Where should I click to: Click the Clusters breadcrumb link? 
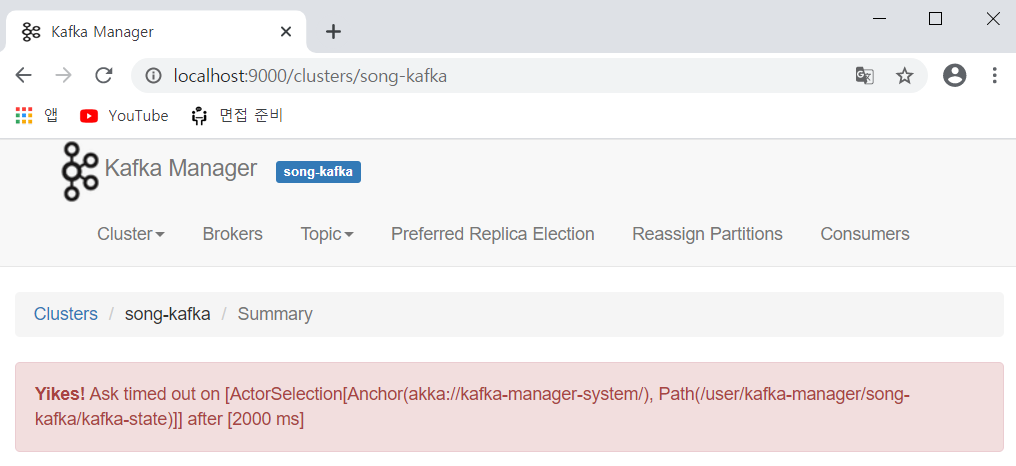click(x=66, y=314)
